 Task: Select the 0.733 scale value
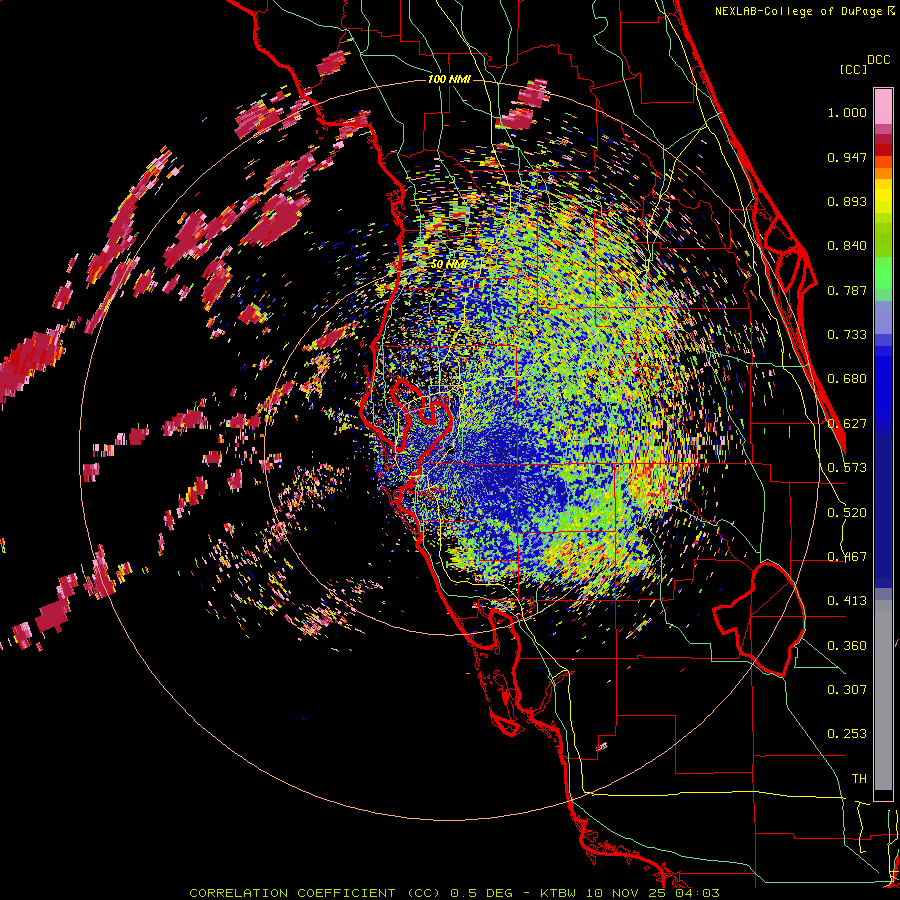point(847,335)
